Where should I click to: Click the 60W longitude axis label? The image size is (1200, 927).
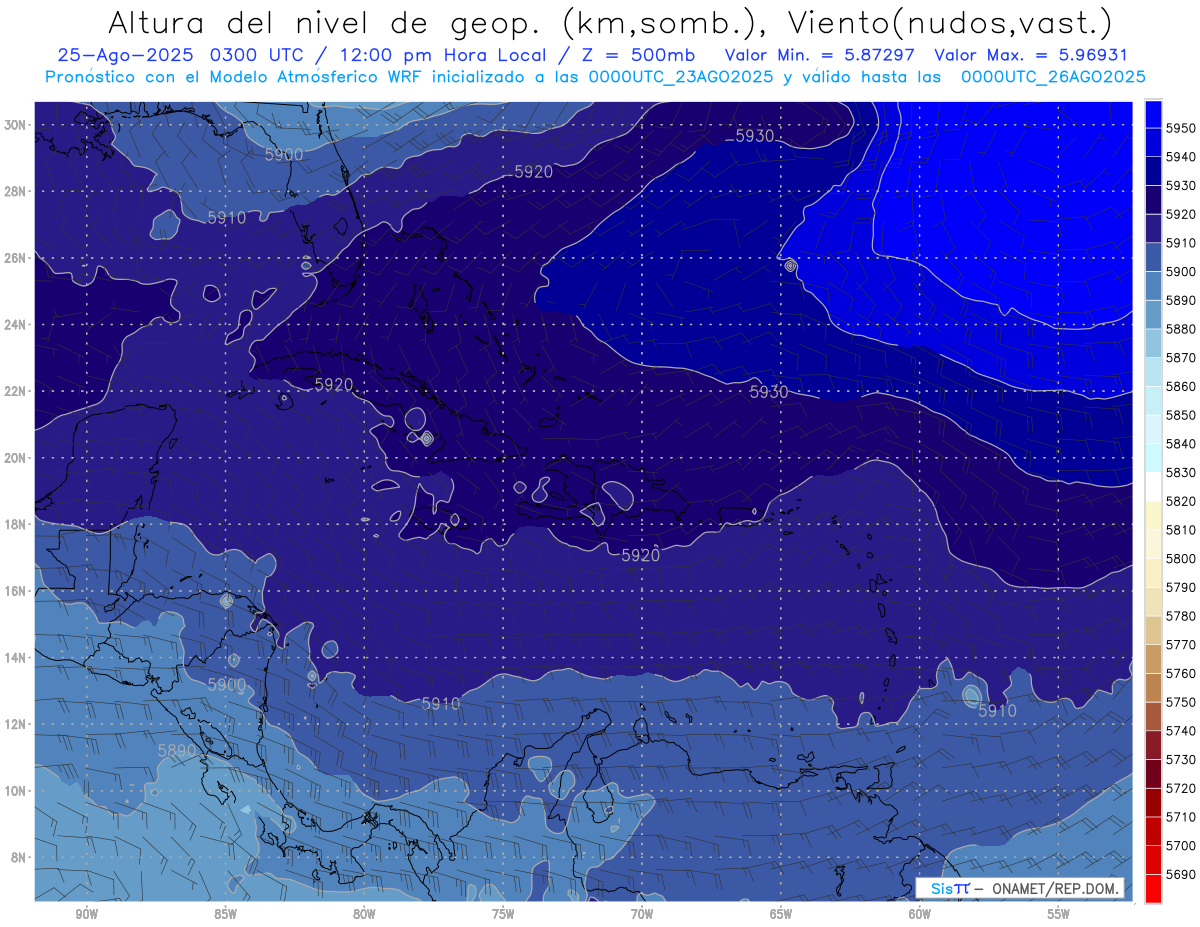(920, 914)
